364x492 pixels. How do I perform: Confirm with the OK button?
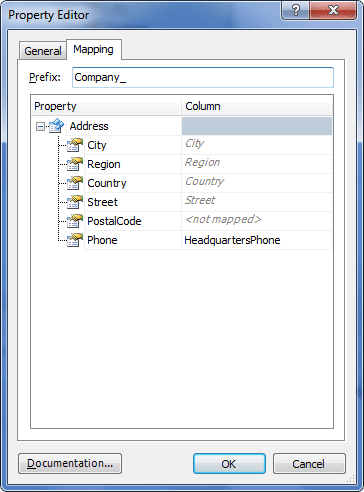coord(229,463)
